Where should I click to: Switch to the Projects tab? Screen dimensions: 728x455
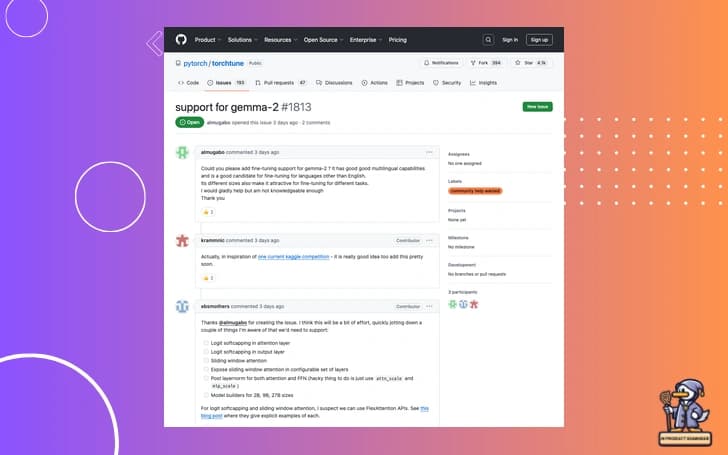(x=410, y=83)
